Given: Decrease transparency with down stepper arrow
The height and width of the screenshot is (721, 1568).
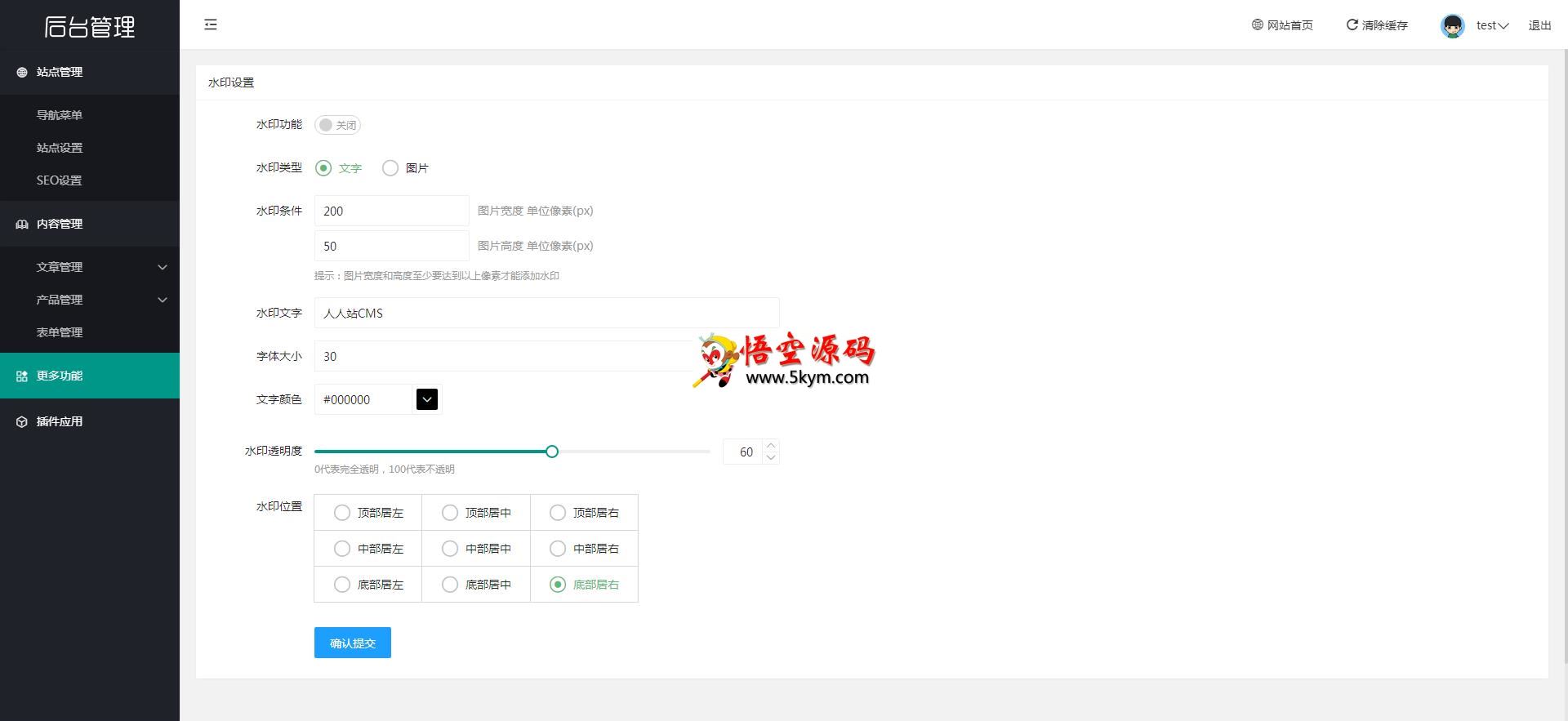Looking at the screenshot, I should click(x=771, y=458).
